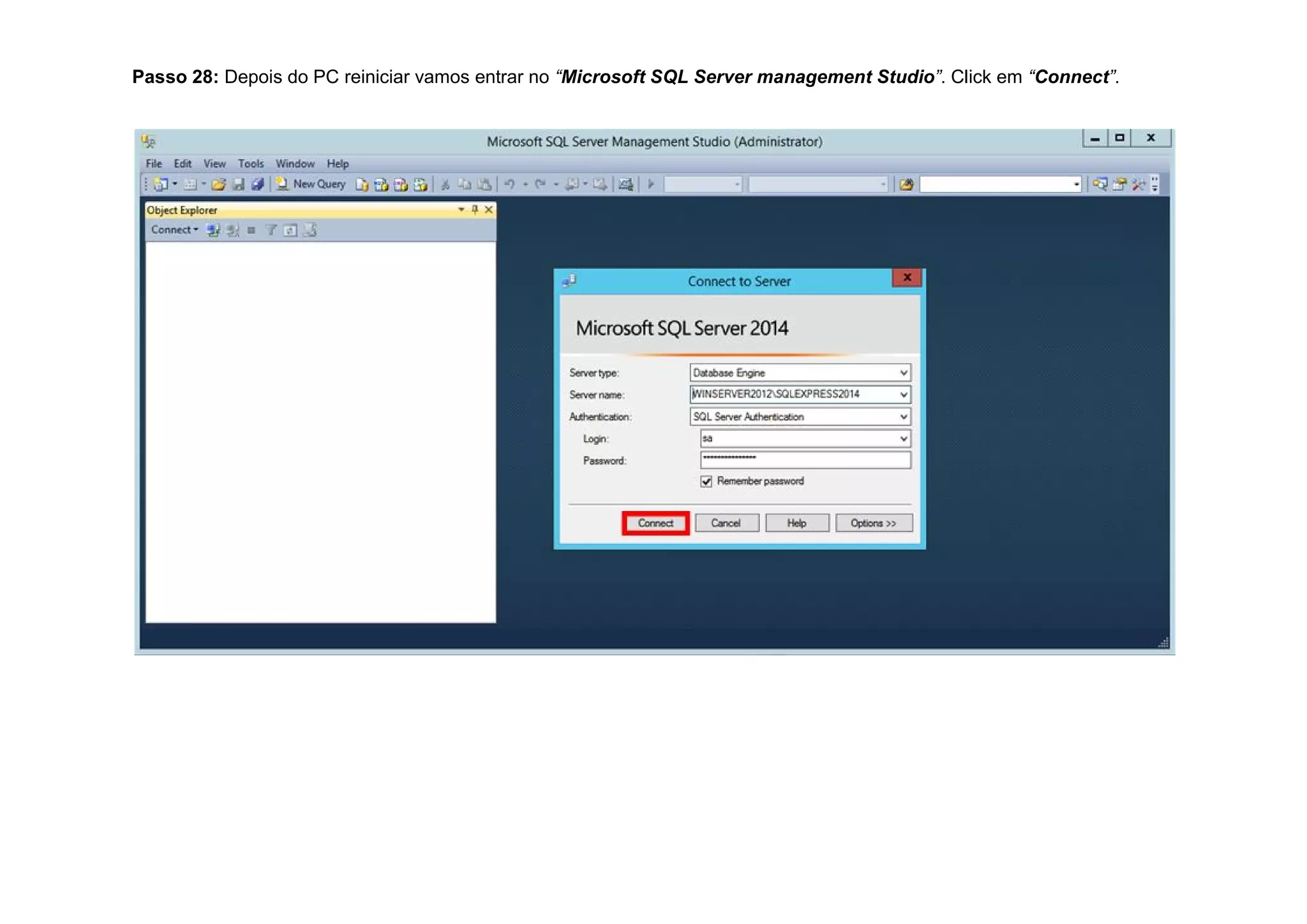Screen dimensions: 1307x924
Task: Click the Stop square icon in Object Explorer
Action: pos(251,230)
